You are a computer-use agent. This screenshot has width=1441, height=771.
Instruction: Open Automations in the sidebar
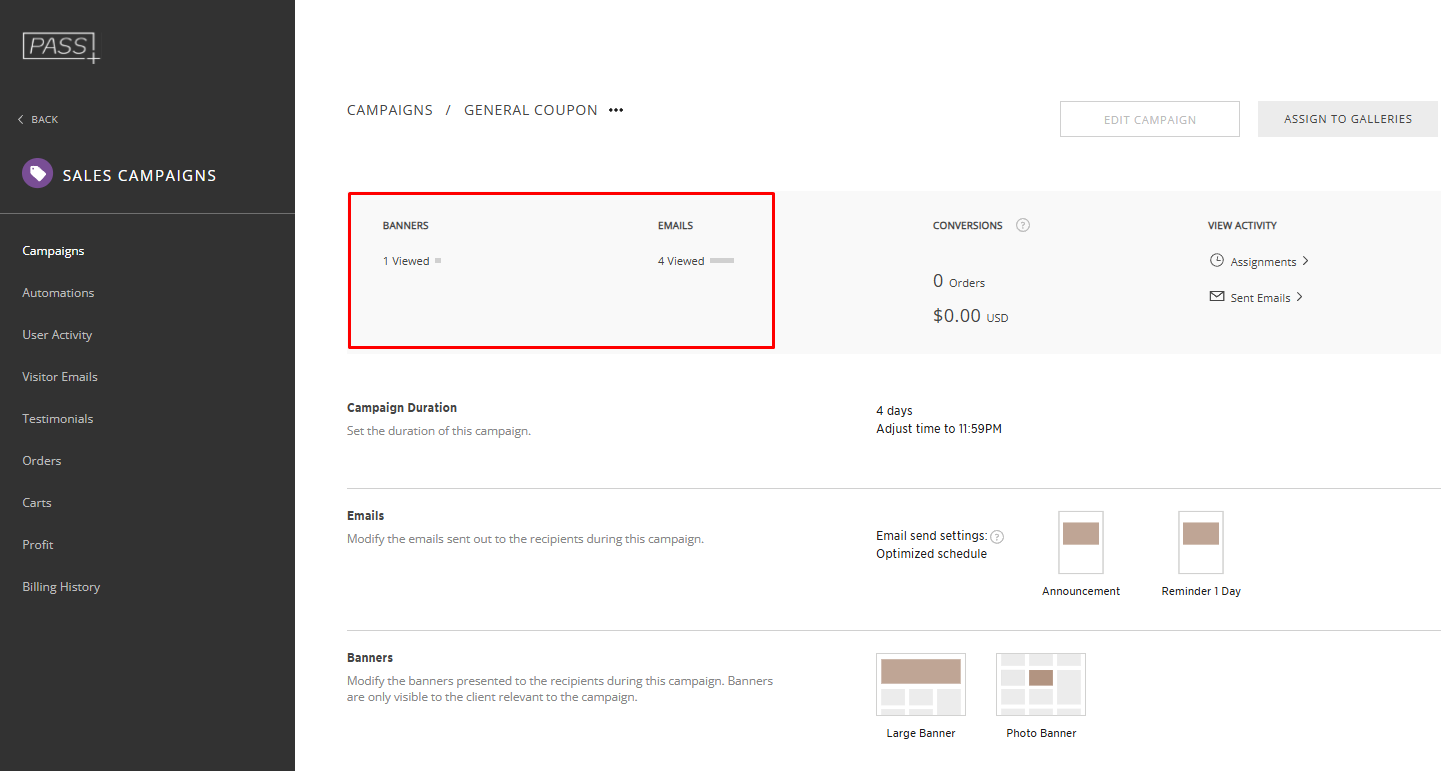tap(58, 293)
